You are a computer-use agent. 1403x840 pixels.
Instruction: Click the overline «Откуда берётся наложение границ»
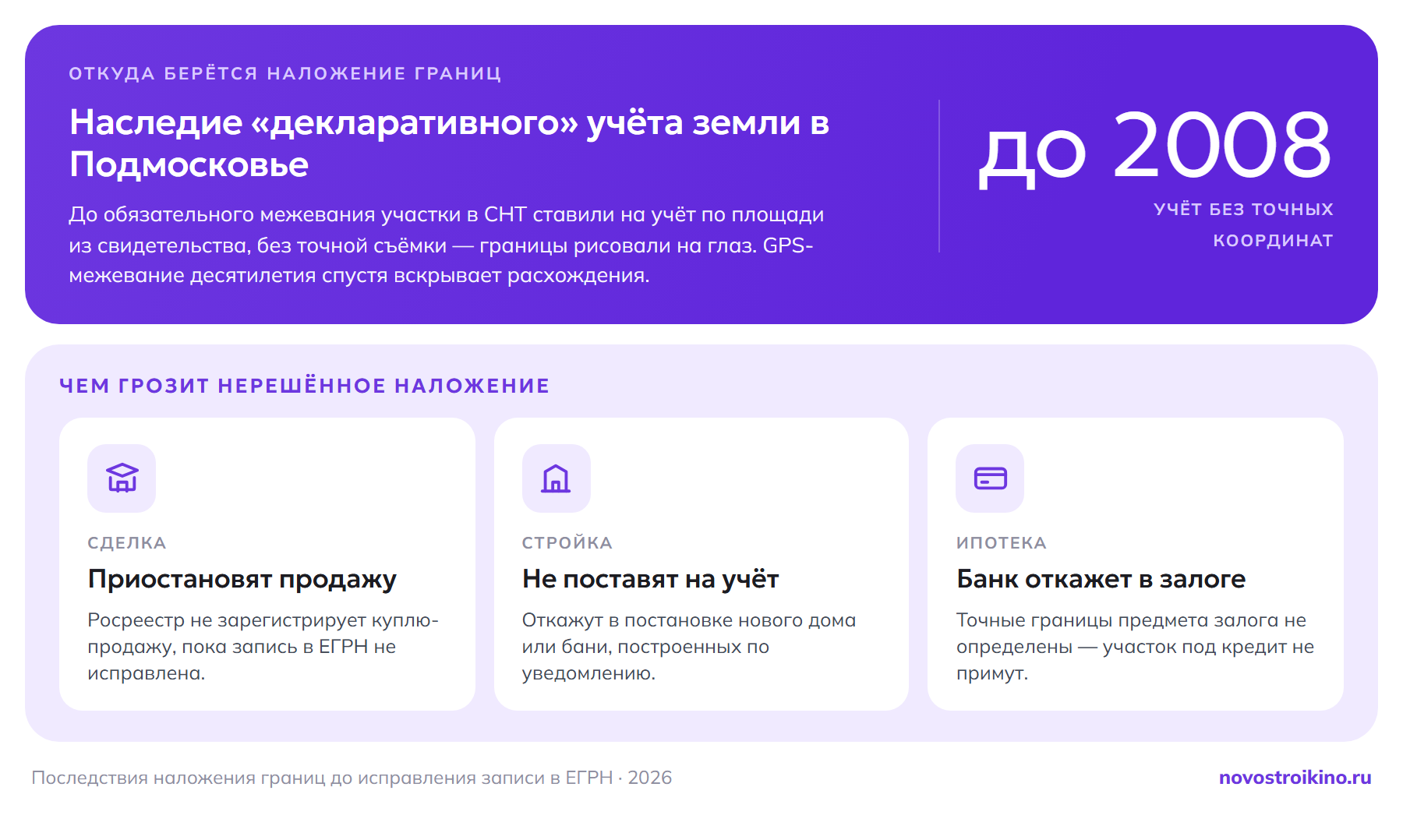[285, 73]
